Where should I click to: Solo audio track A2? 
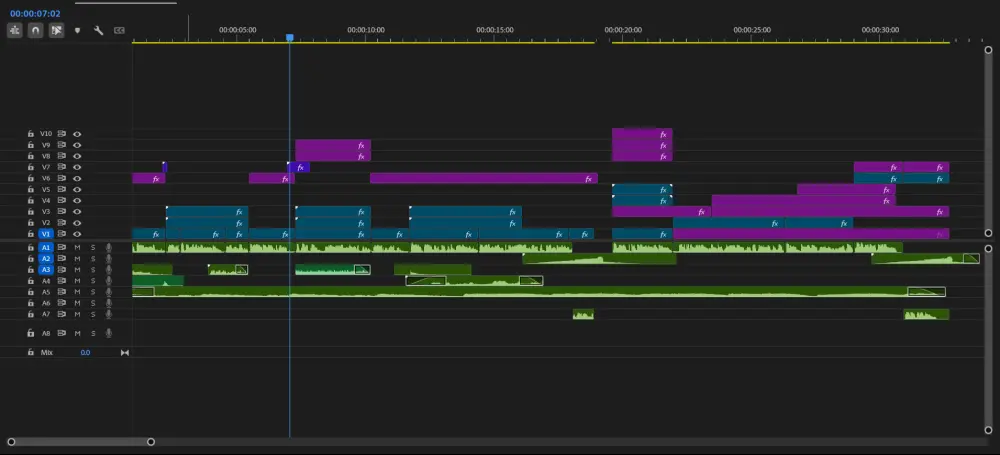92,258
